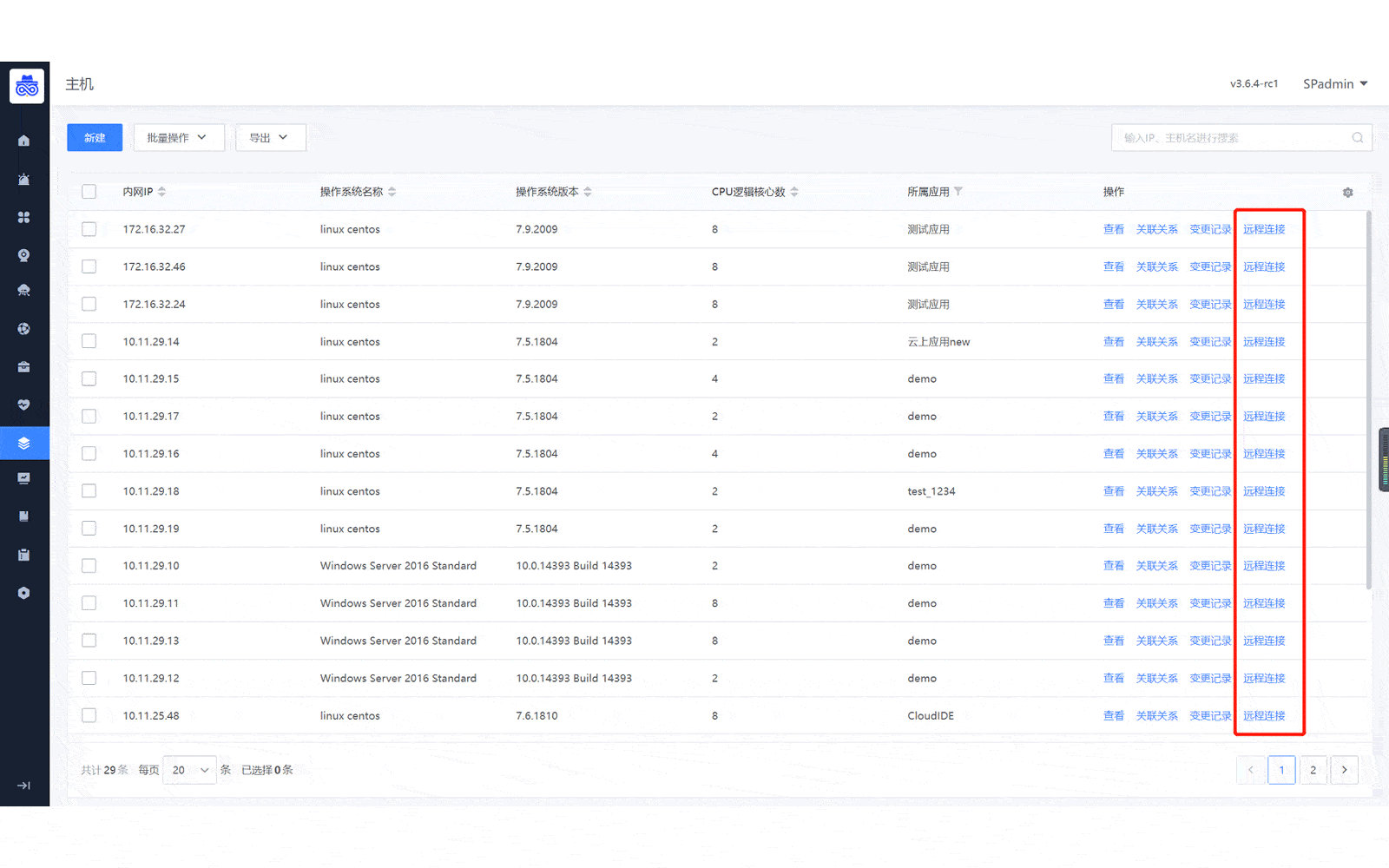Image resolution: width=1389 pixels, height=868 pixels.
Task: Open the lightbulb icon in the sidebar
Action: click(24, 255)
